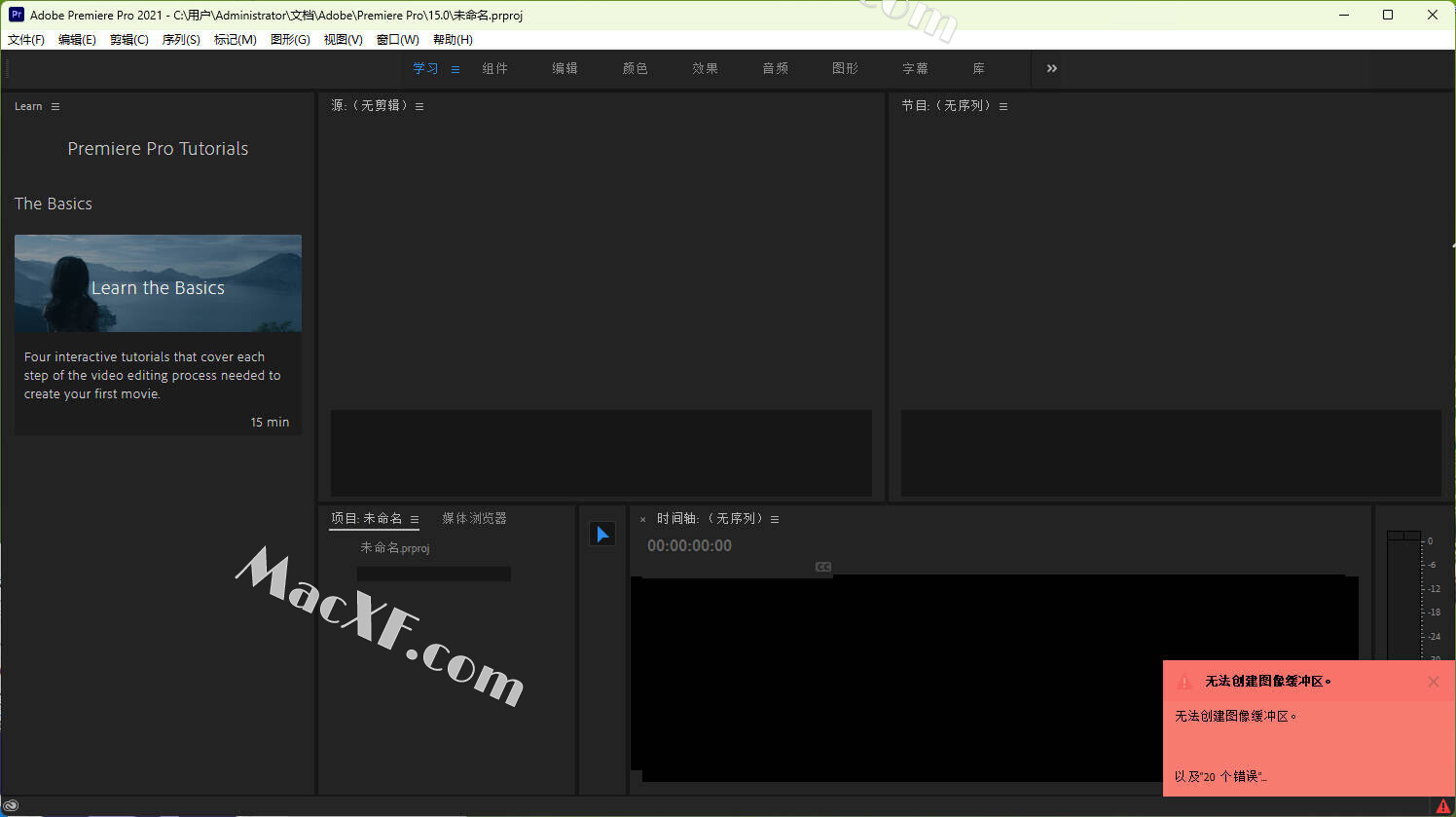Open the 剪辑(C) menu
This screenshot has height=817, width=1456.
[129, 40]
